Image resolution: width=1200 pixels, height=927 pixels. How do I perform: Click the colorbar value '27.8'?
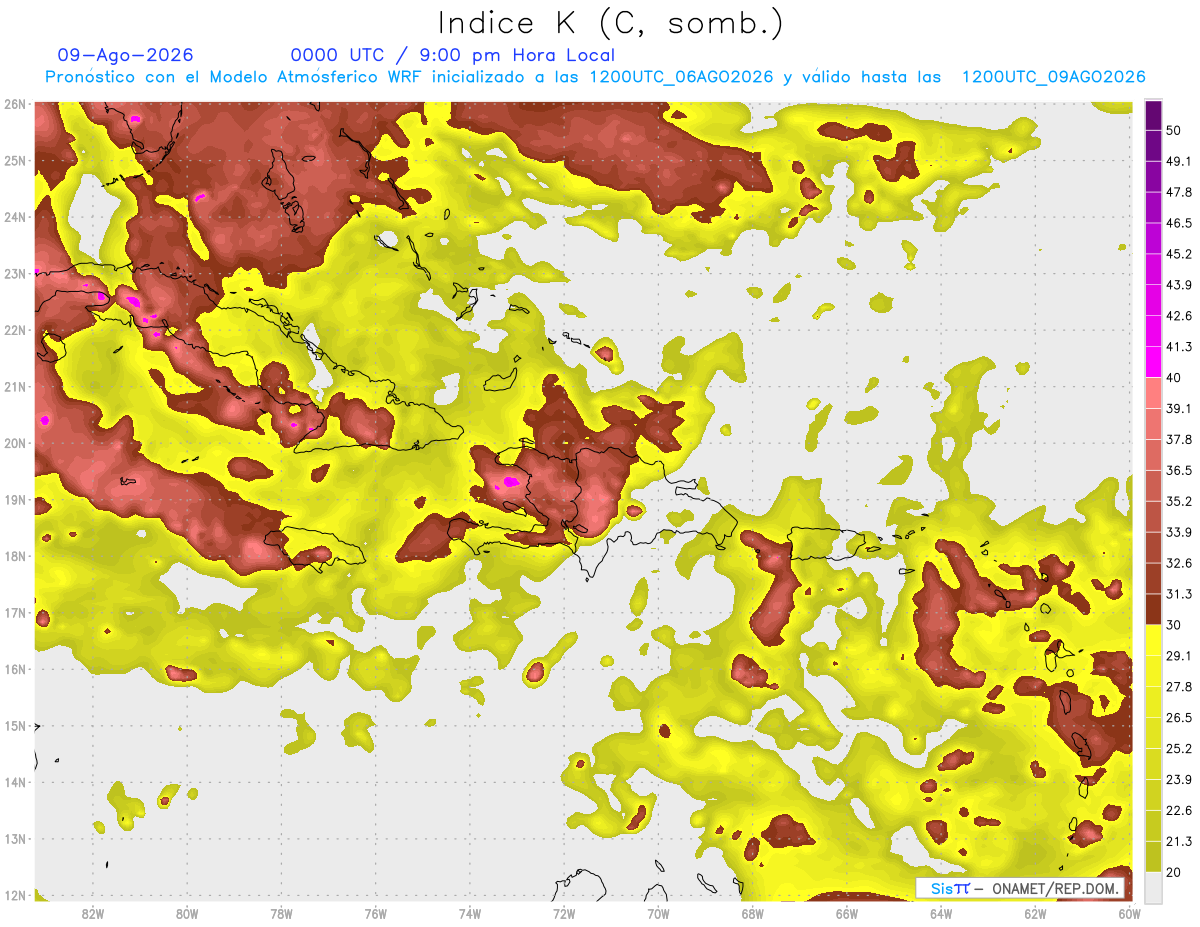point(1180,687)
